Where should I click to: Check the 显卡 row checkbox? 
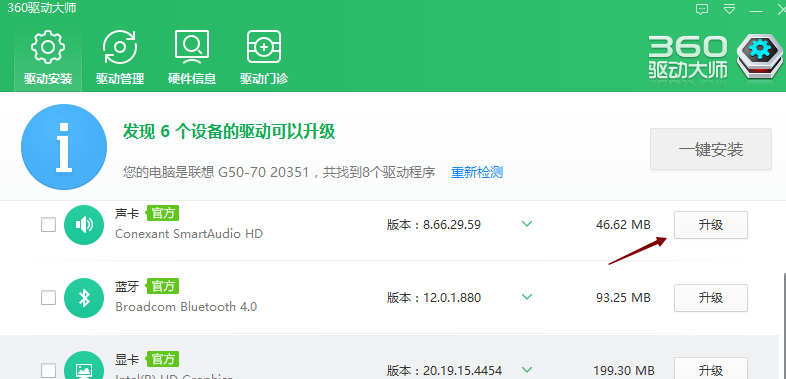click(48, 370)
